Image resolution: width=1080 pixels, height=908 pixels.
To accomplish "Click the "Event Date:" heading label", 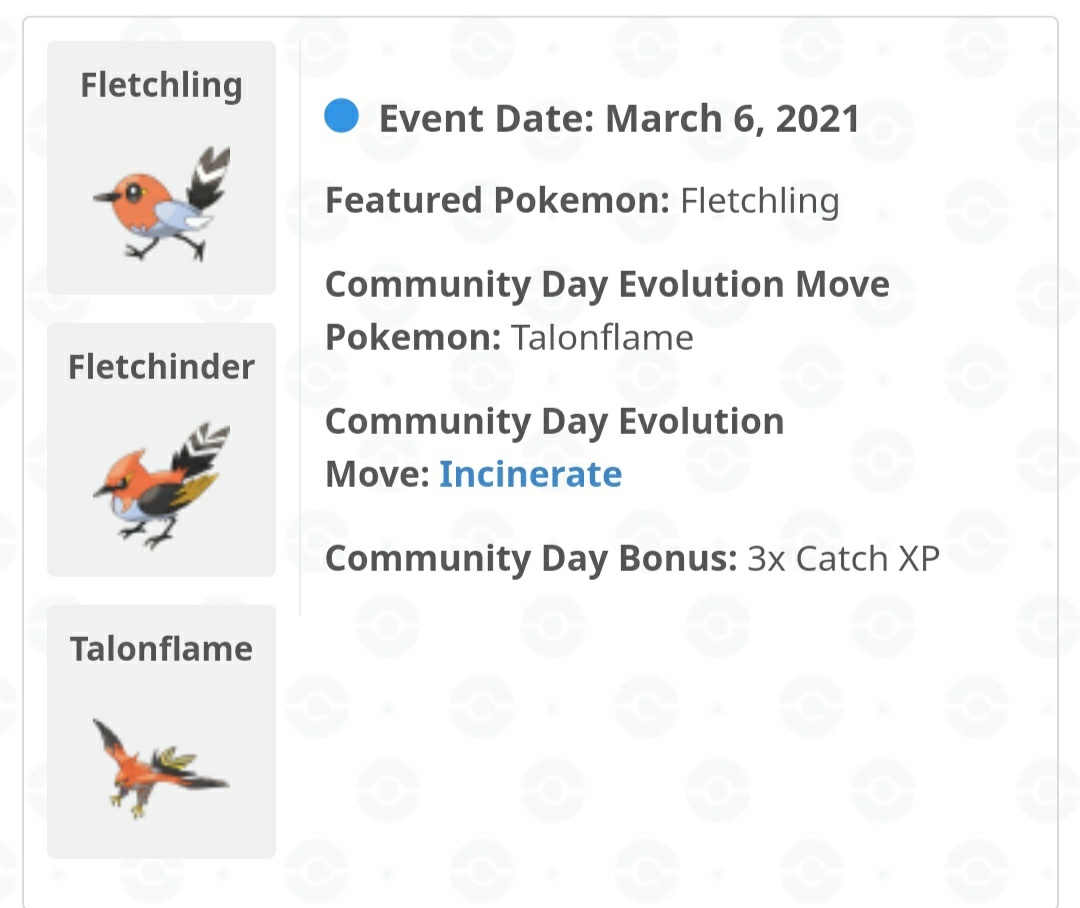I will point(487,119).
